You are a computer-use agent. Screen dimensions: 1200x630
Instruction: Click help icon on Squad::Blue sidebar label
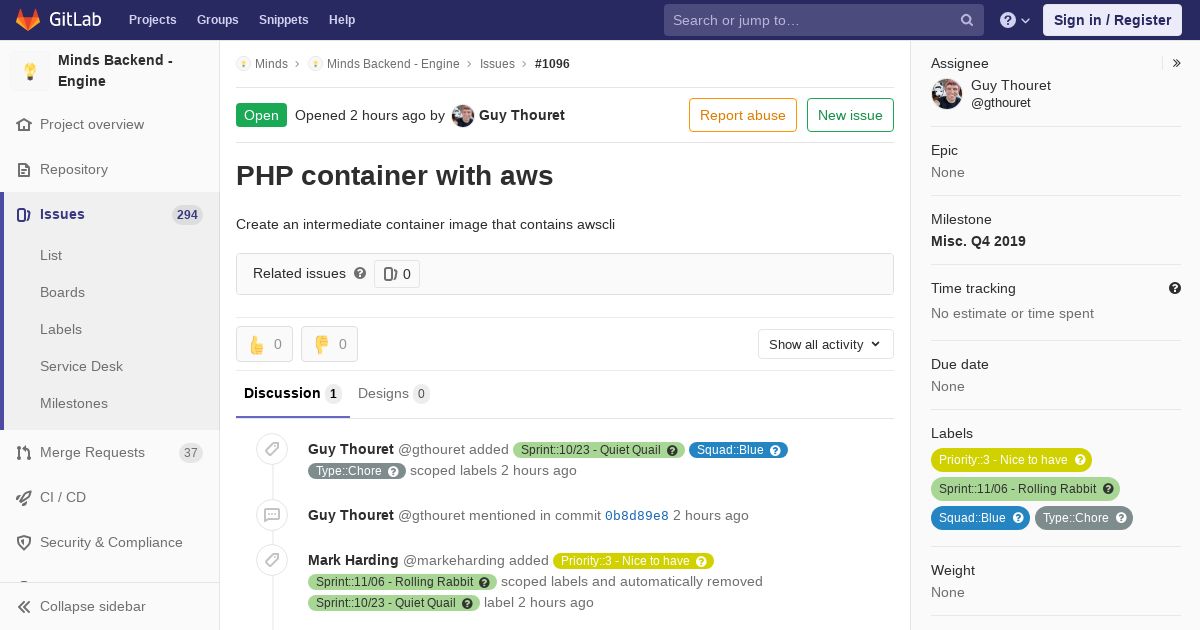(x=1018, y=518)
